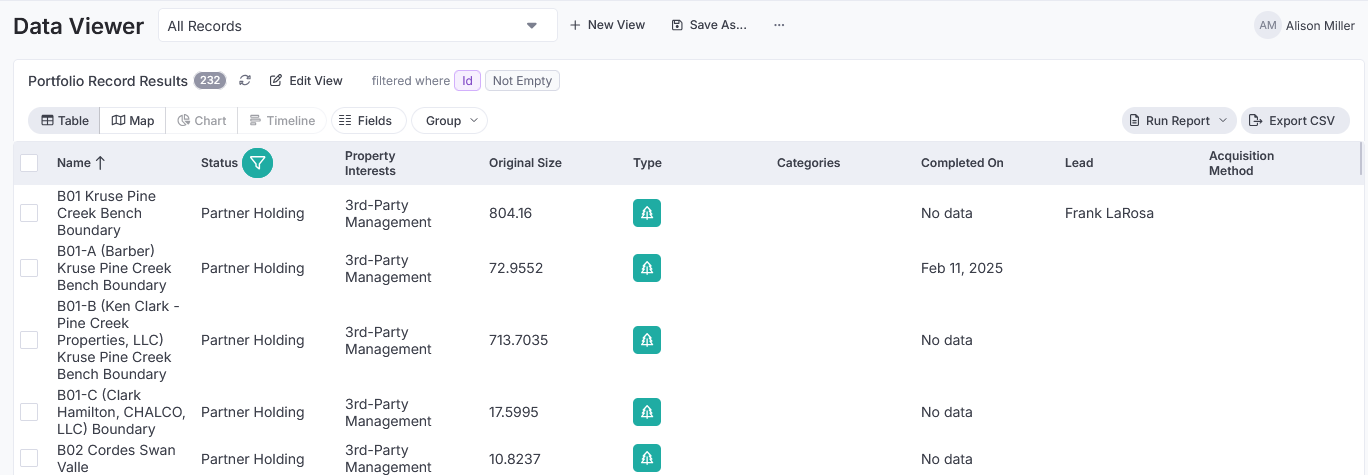
Task: Click the New View button
Action: coord(607,25)
